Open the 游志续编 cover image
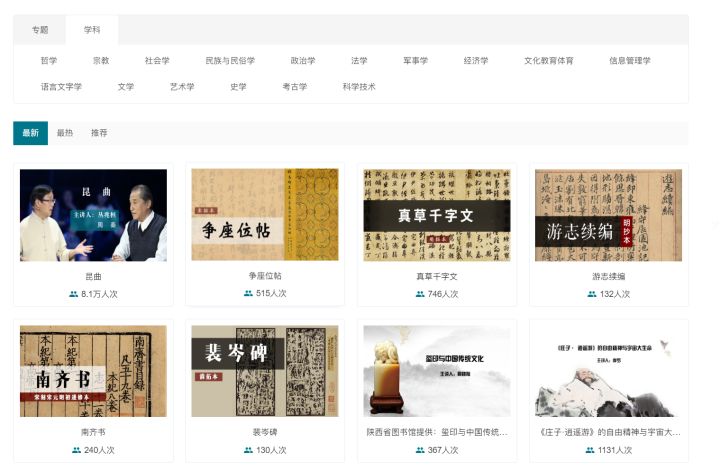The height and width of the screenshot is (472, 720). [x=608, y=215]
